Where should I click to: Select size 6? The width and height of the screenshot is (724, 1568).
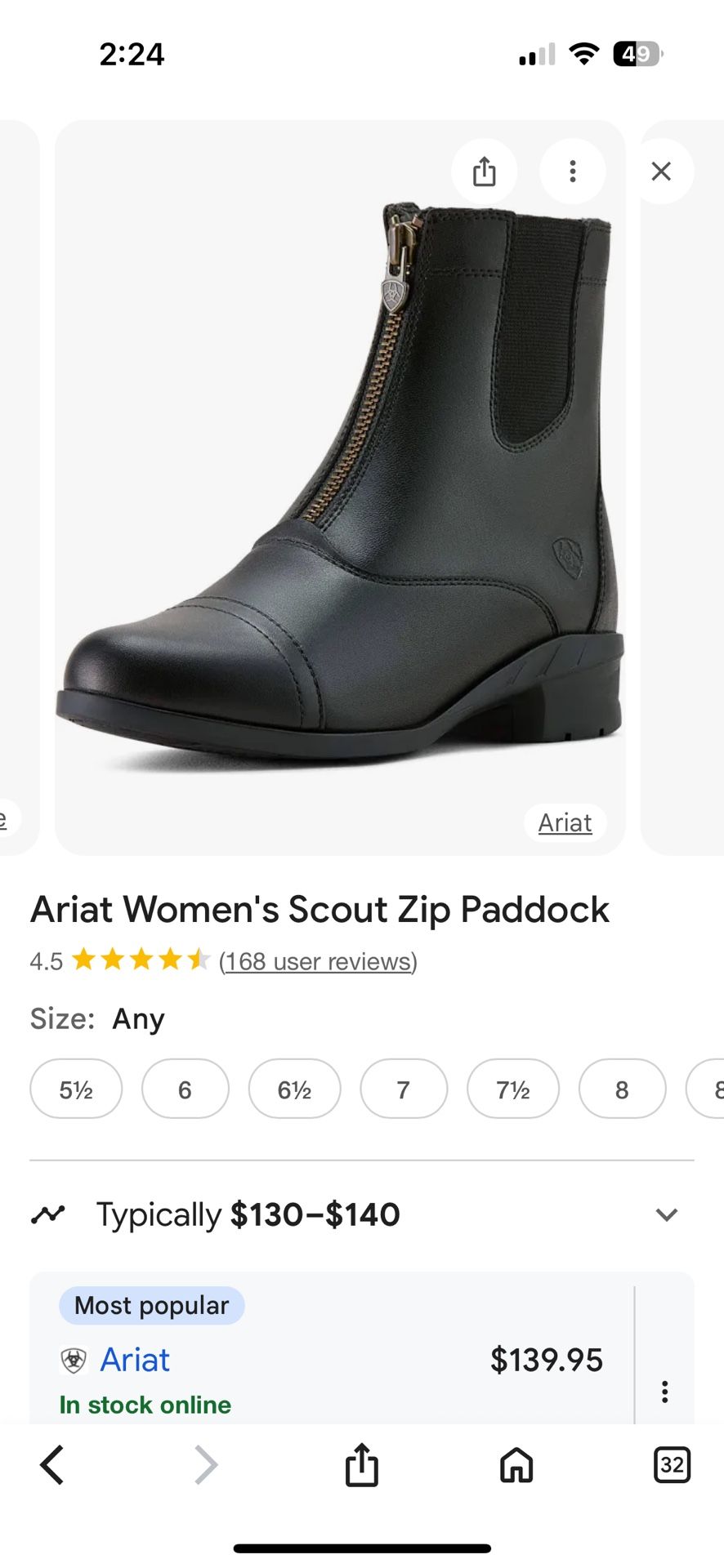pos(185,1089)
